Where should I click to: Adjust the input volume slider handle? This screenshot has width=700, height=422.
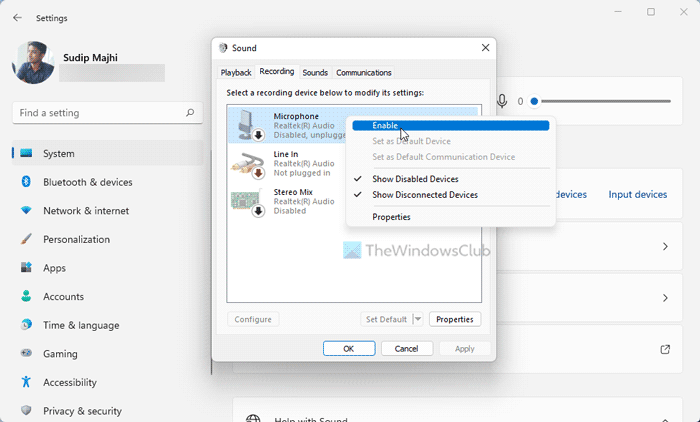point(534,101)
